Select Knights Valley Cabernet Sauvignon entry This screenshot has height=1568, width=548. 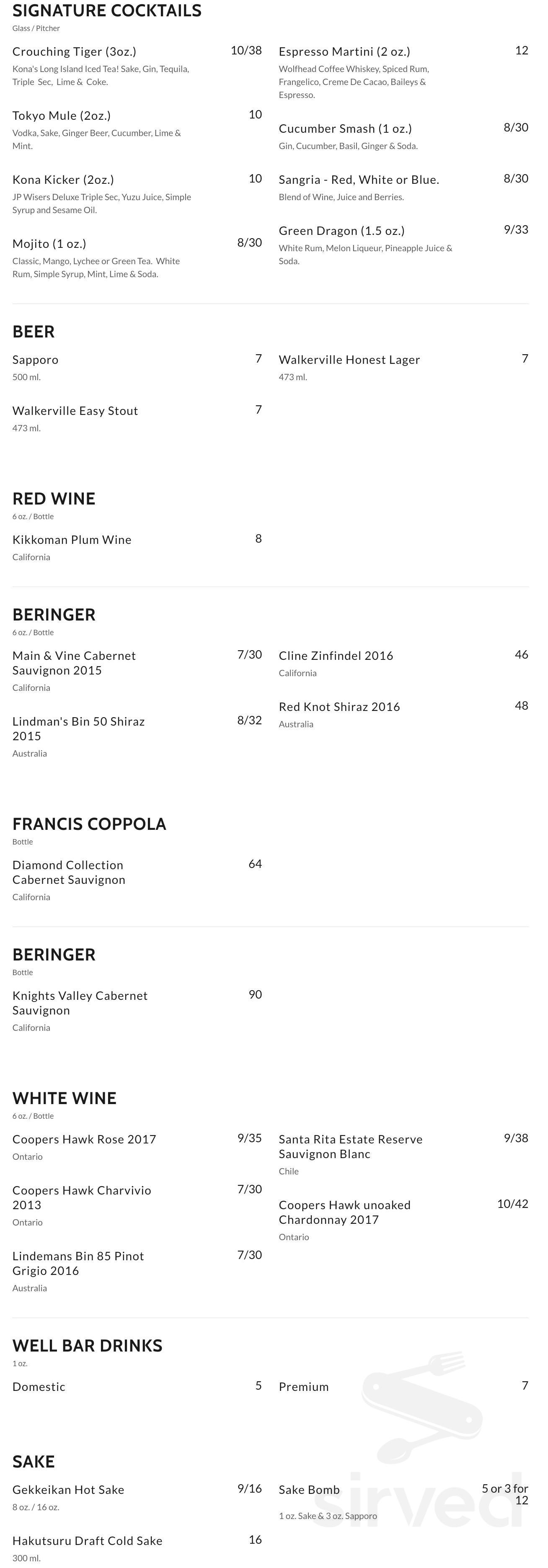pyautogui.click(x=80, y=1002)
